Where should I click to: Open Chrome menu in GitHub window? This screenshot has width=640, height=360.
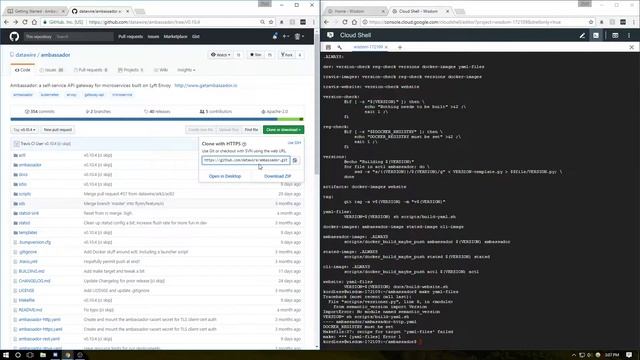point(313,22)
